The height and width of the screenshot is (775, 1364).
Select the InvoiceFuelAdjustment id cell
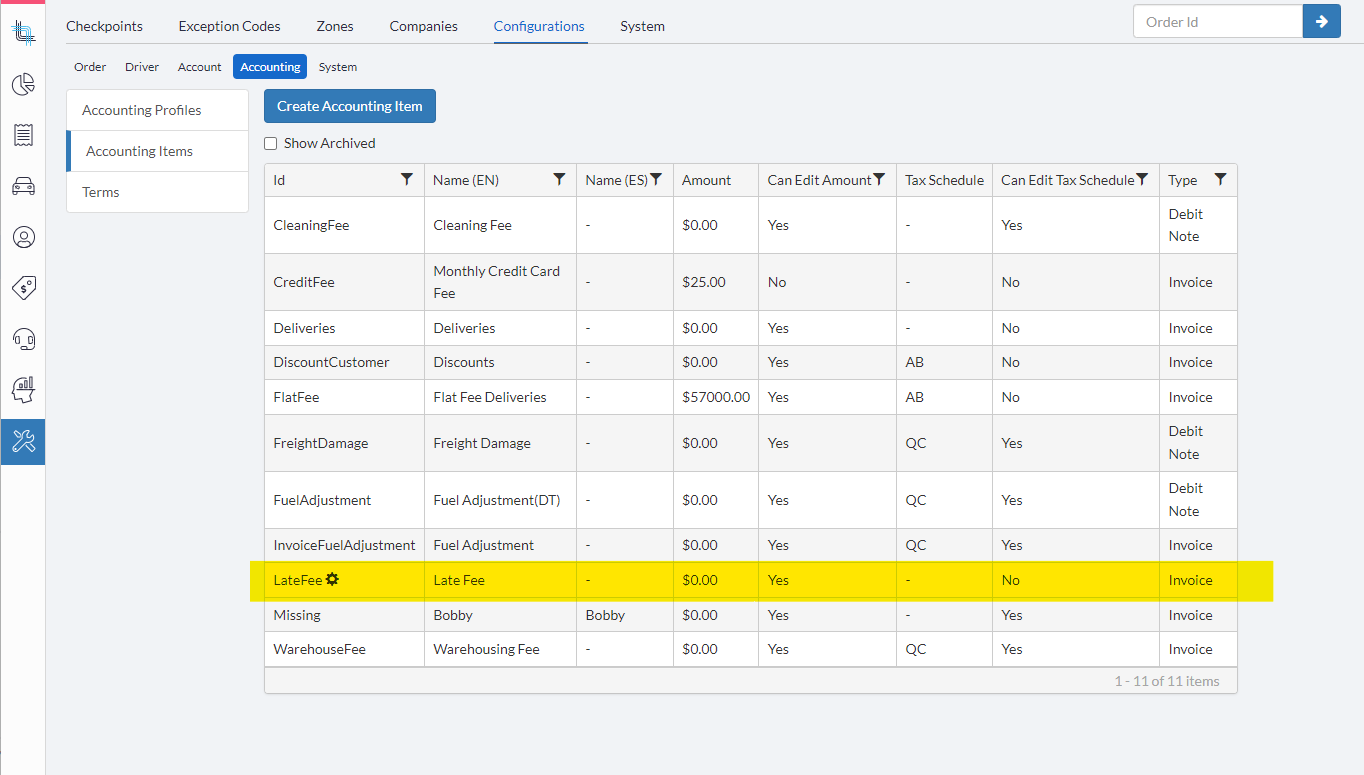pos(345,545)
